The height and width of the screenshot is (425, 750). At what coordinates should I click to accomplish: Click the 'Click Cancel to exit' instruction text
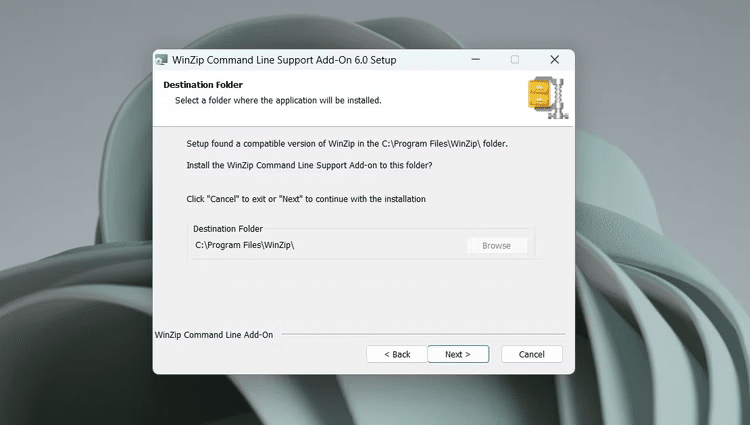(x=306, y=199)
